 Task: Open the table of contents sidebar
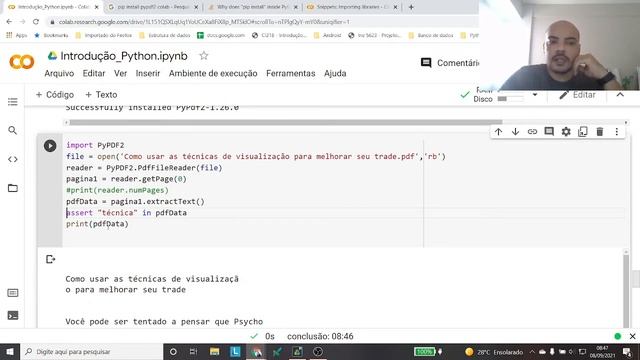pyautogui.click(x=13, y=102)
